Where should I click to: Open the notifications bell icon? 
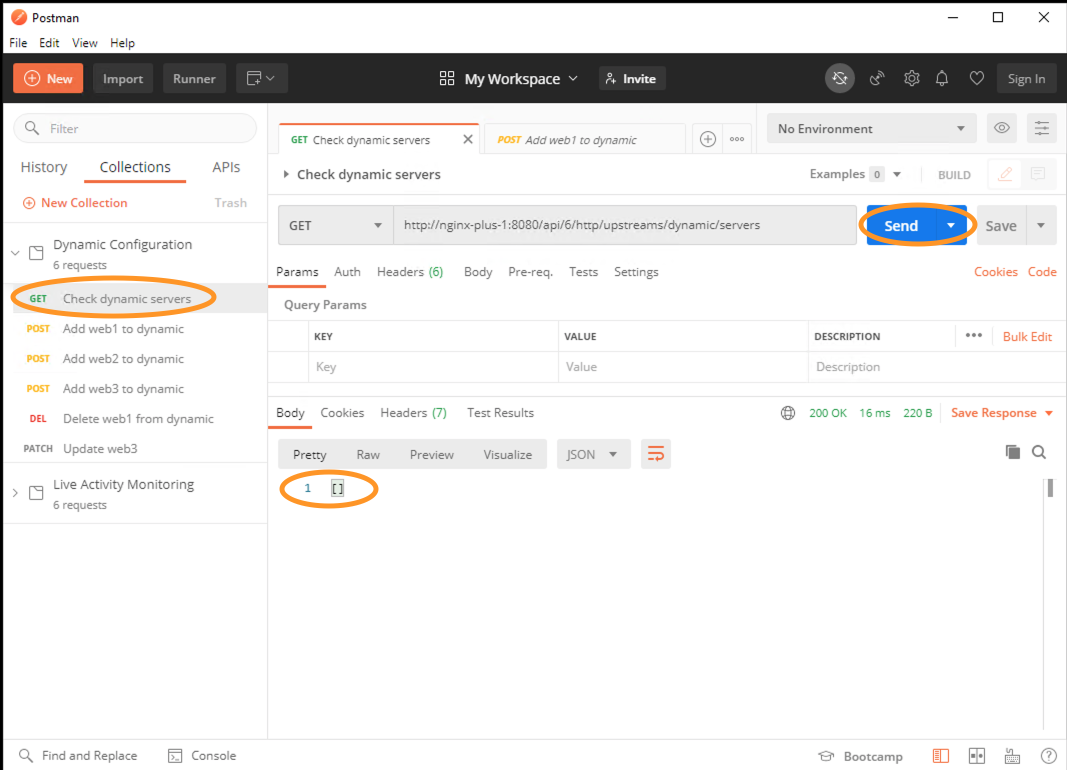942,78
